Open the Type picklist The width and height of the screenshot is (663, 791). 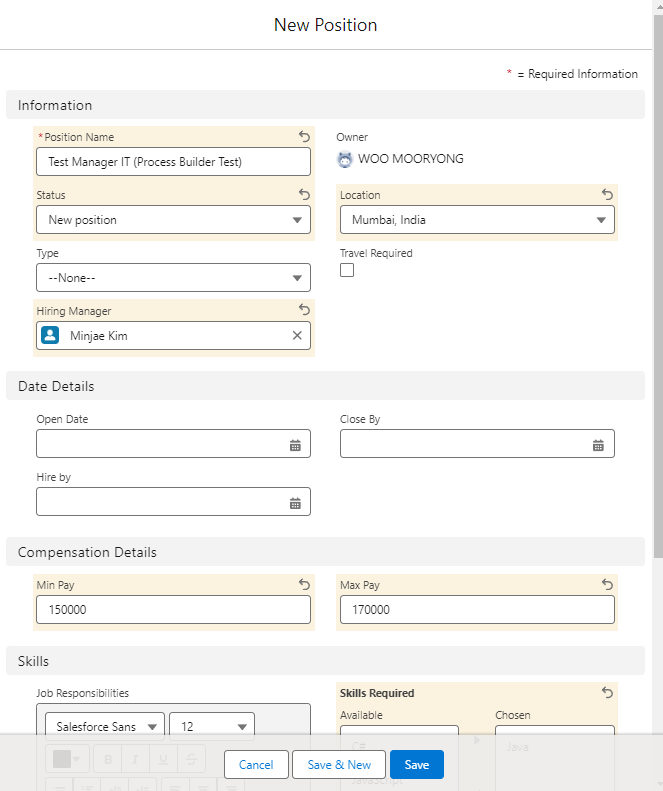pos(173,278)
